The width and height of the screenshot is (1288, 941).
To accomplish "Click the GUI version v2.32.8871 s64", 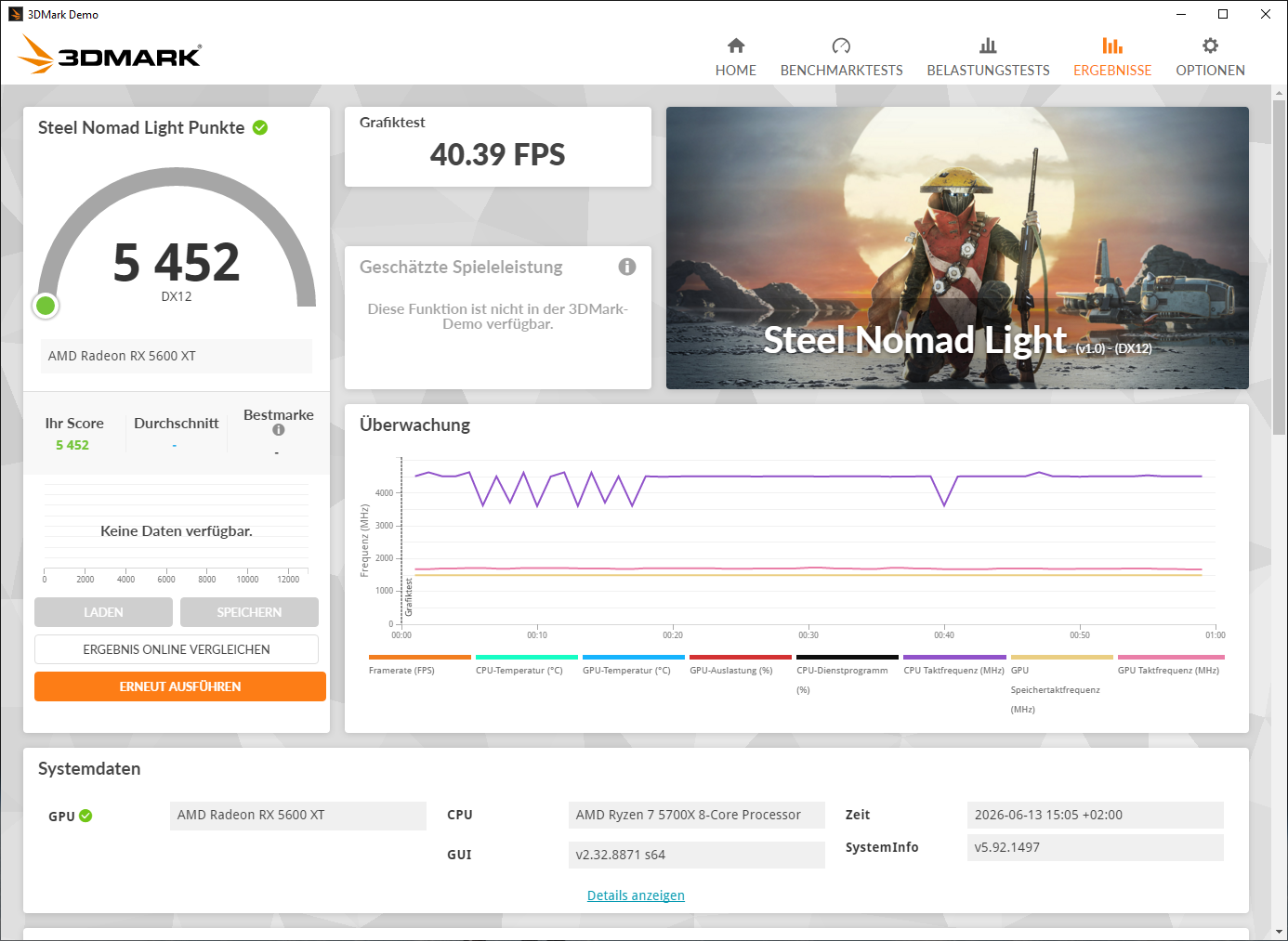I will point(697,855).
